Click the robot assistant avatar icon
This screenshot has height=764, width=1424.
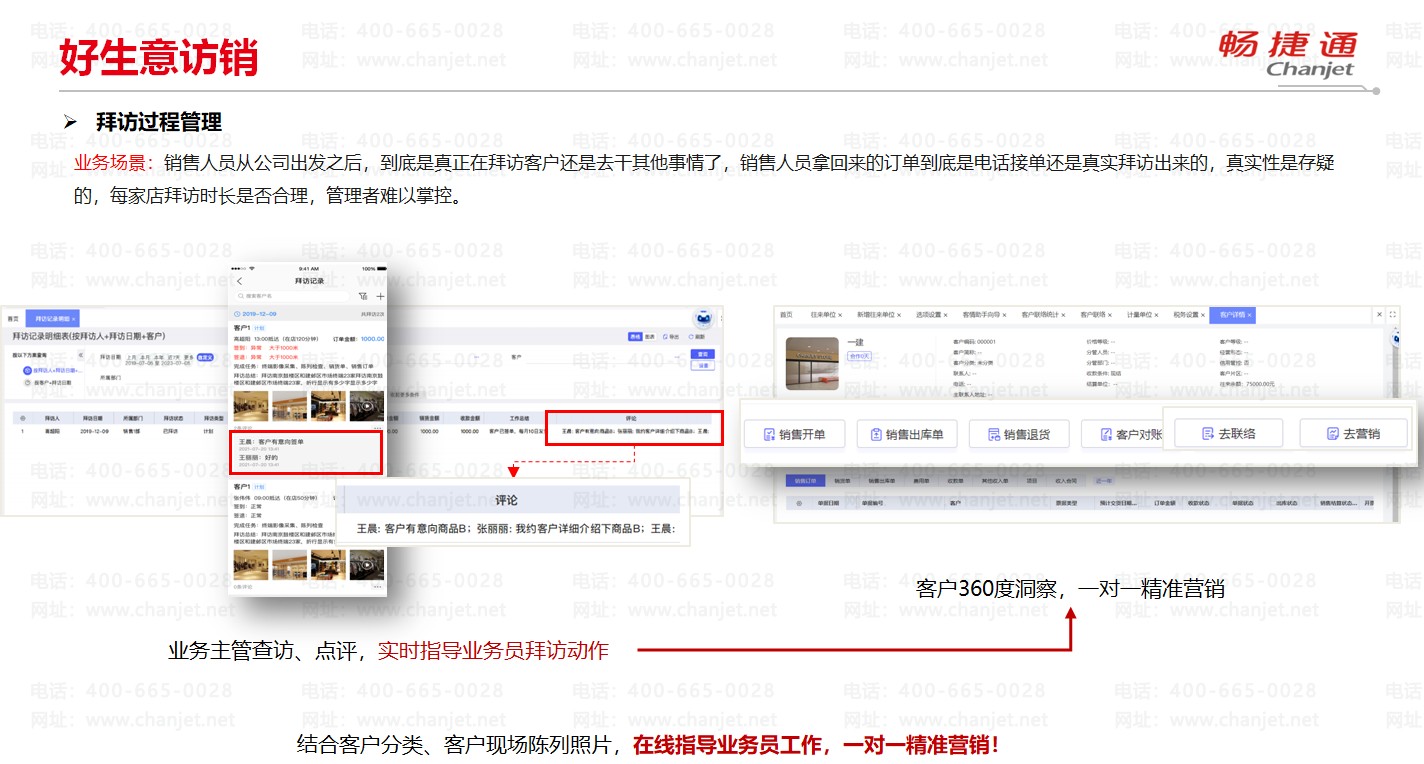[x=703, y=317]
